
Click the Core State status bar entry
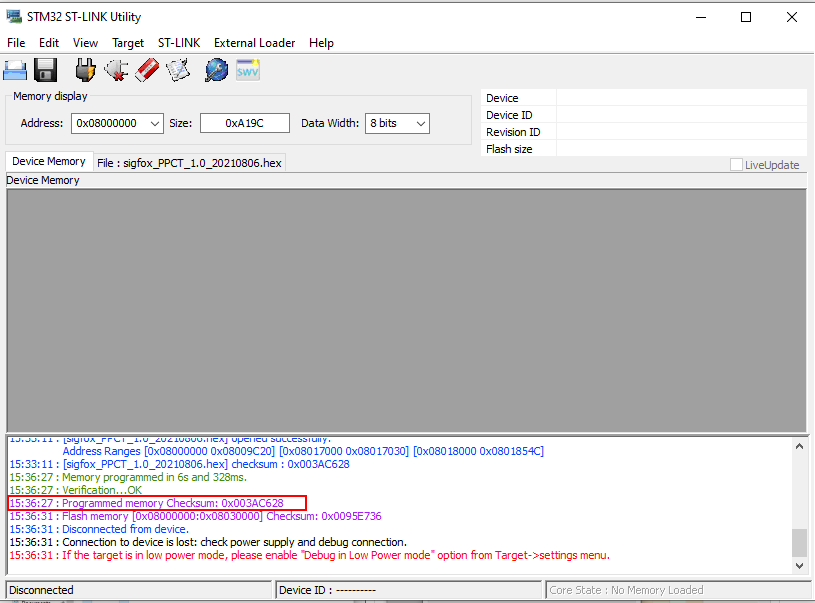678,590
